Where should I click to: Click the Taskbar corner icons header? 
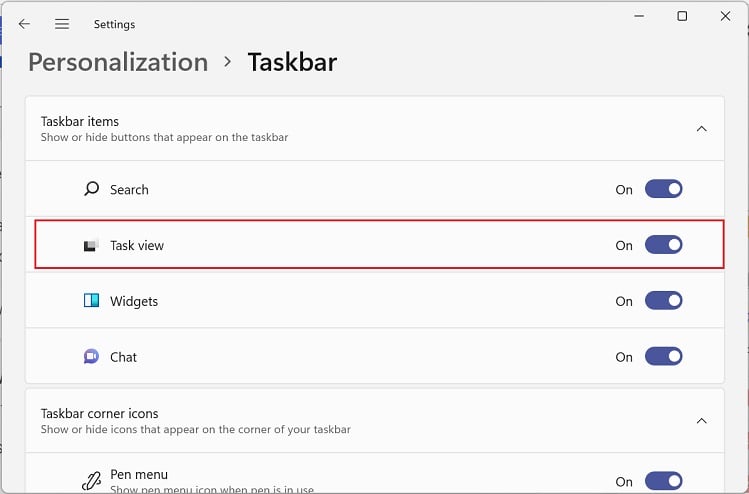pos(100,413)
